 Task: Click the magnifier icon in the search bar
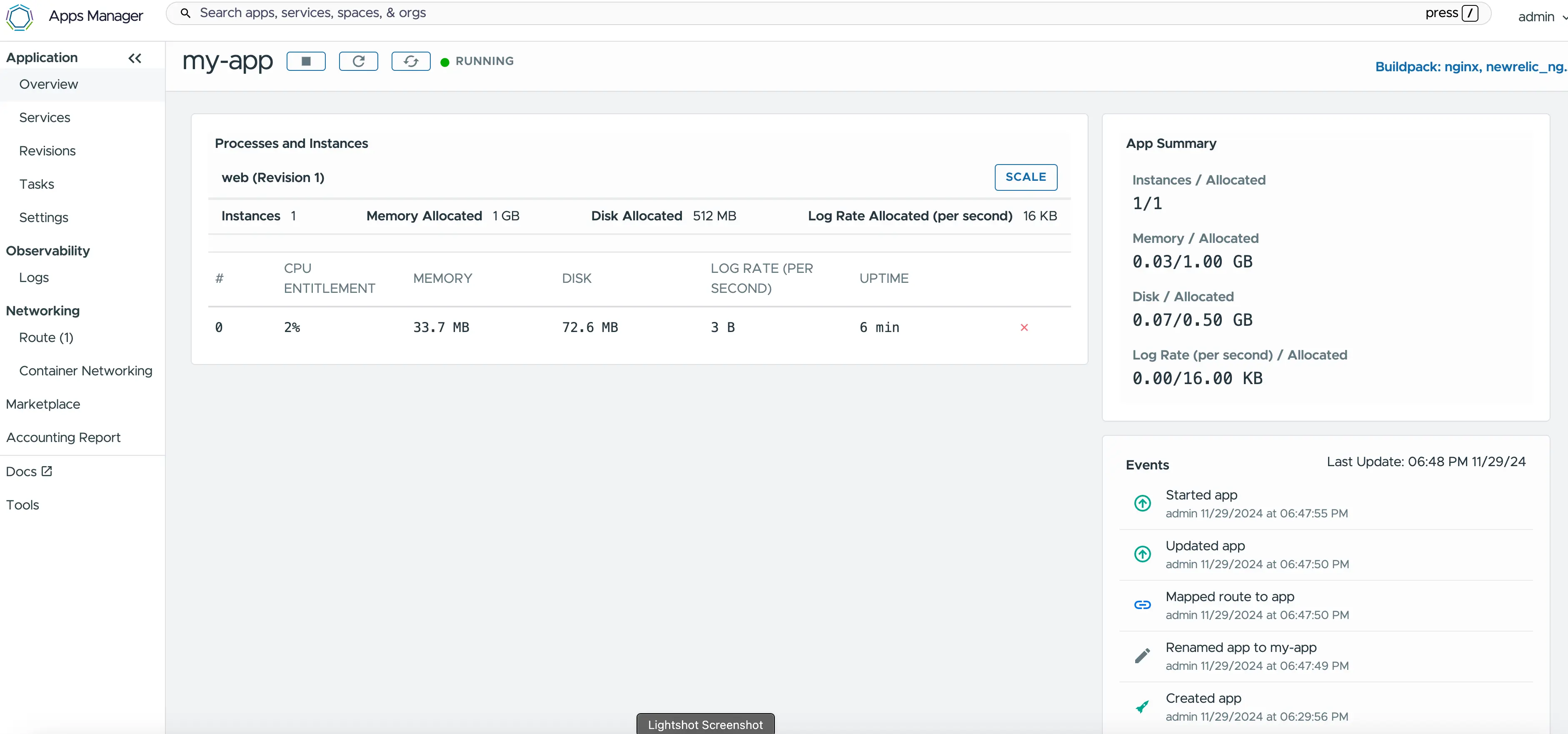pos(186,13)
